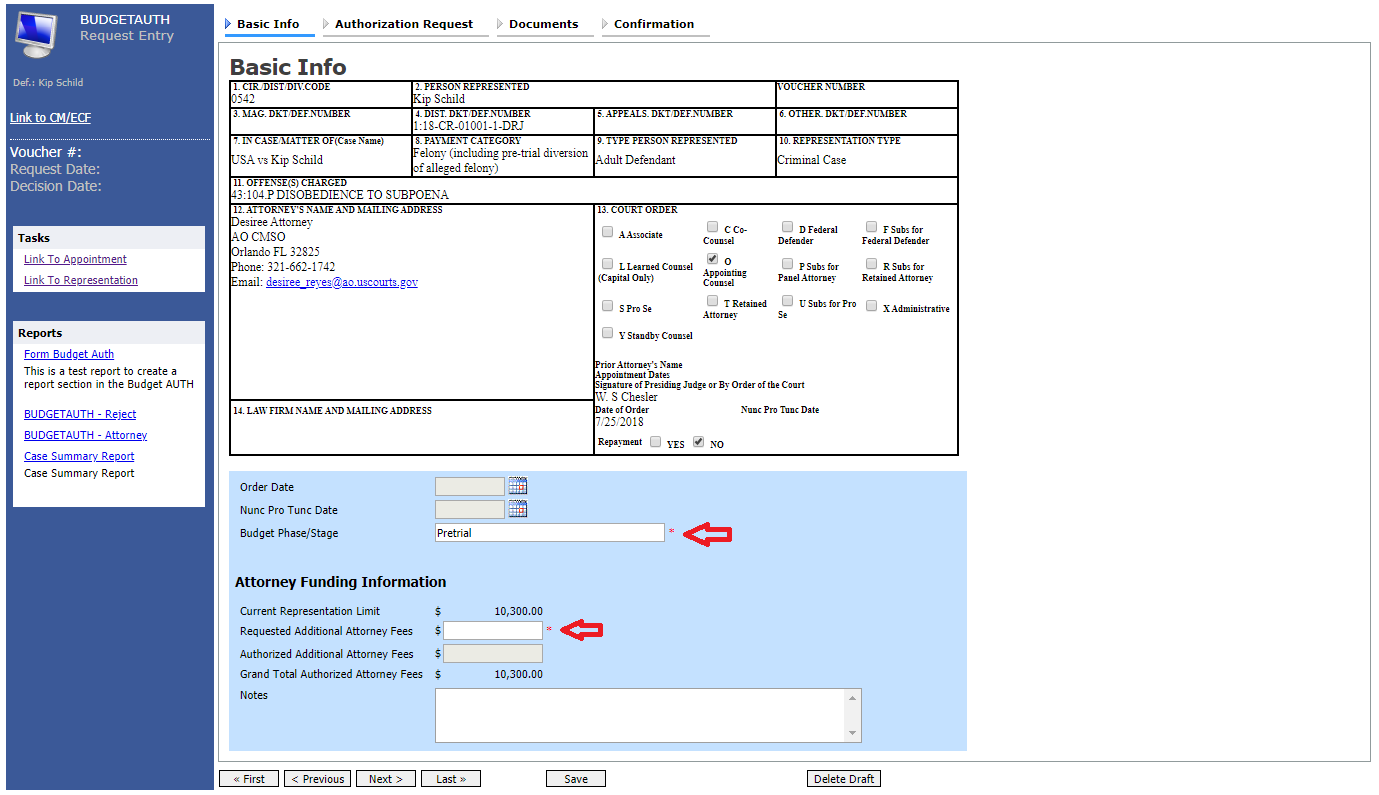Check the A Associate checkbox

[x=608, y=232]
